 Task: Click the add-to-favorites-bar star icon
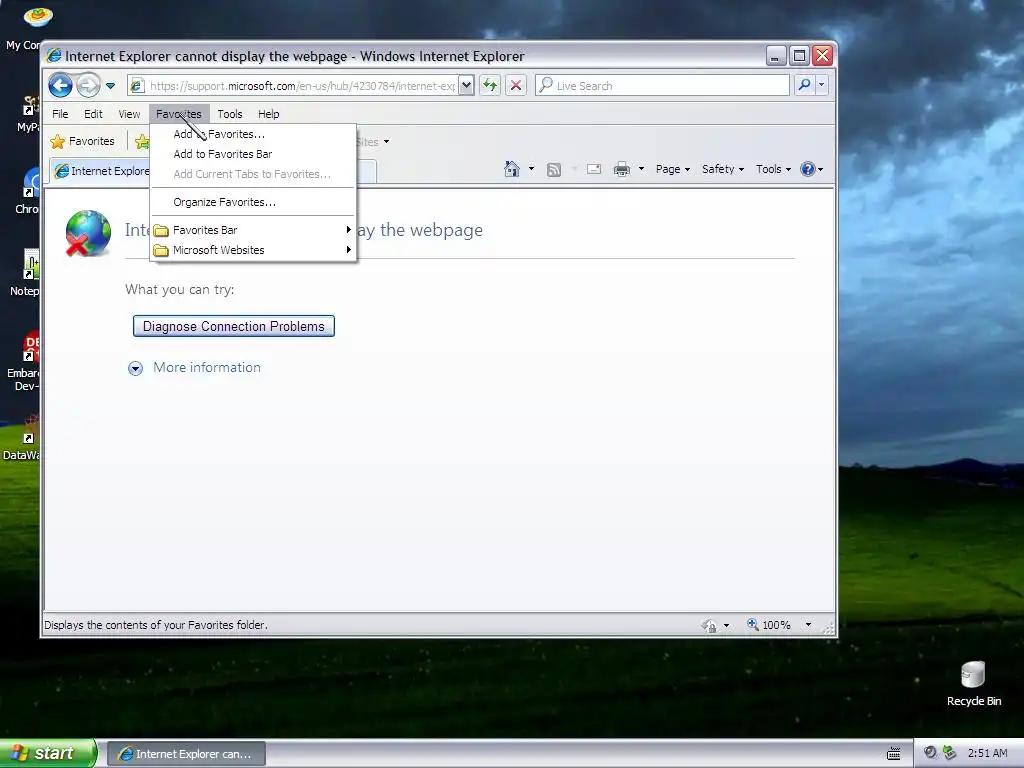(141, 141)
